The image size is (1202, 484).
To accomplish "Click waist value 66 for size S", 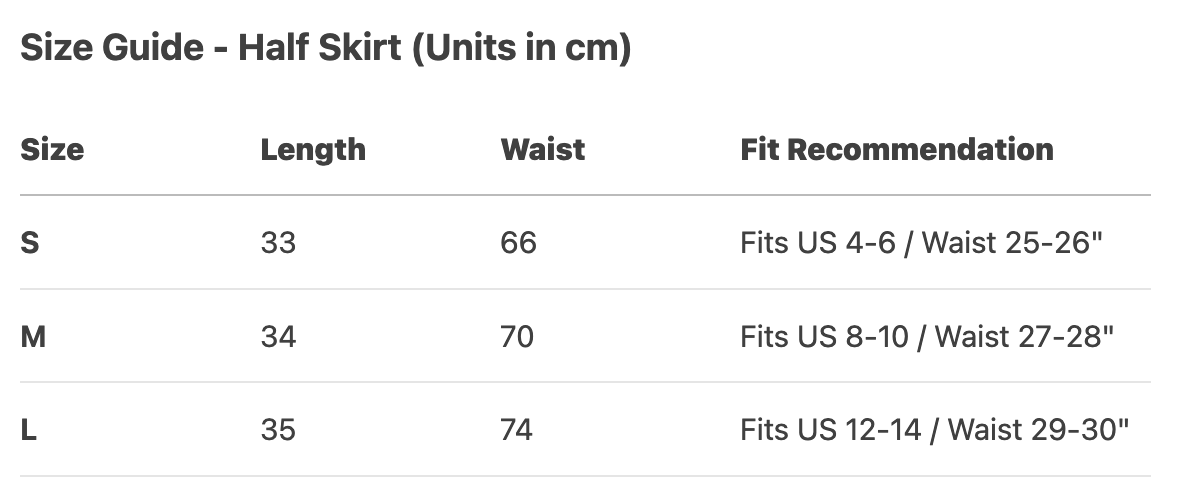I will [518, 243].
